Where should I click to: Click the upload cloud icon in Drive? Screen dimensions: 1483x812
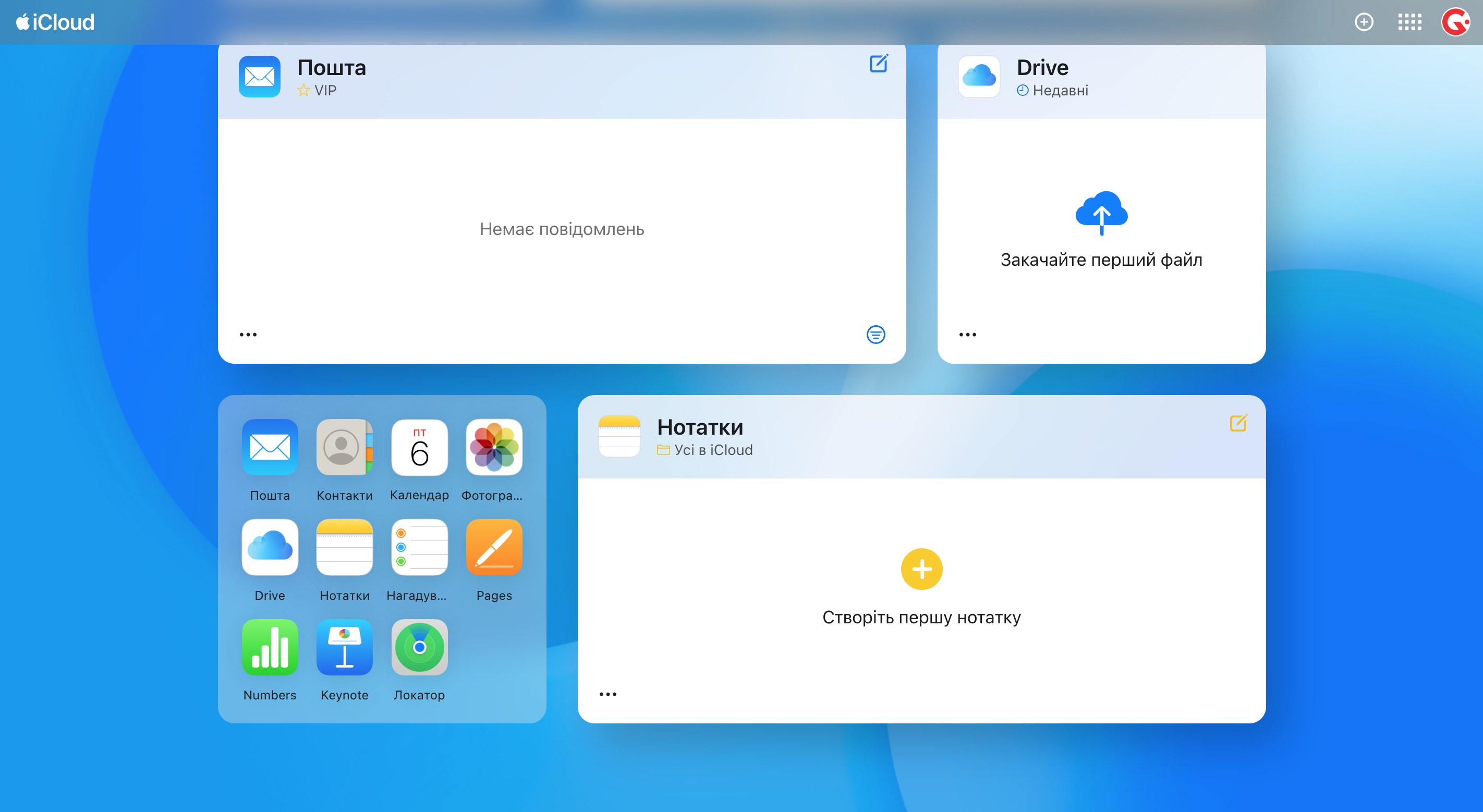click(1101, 213)
